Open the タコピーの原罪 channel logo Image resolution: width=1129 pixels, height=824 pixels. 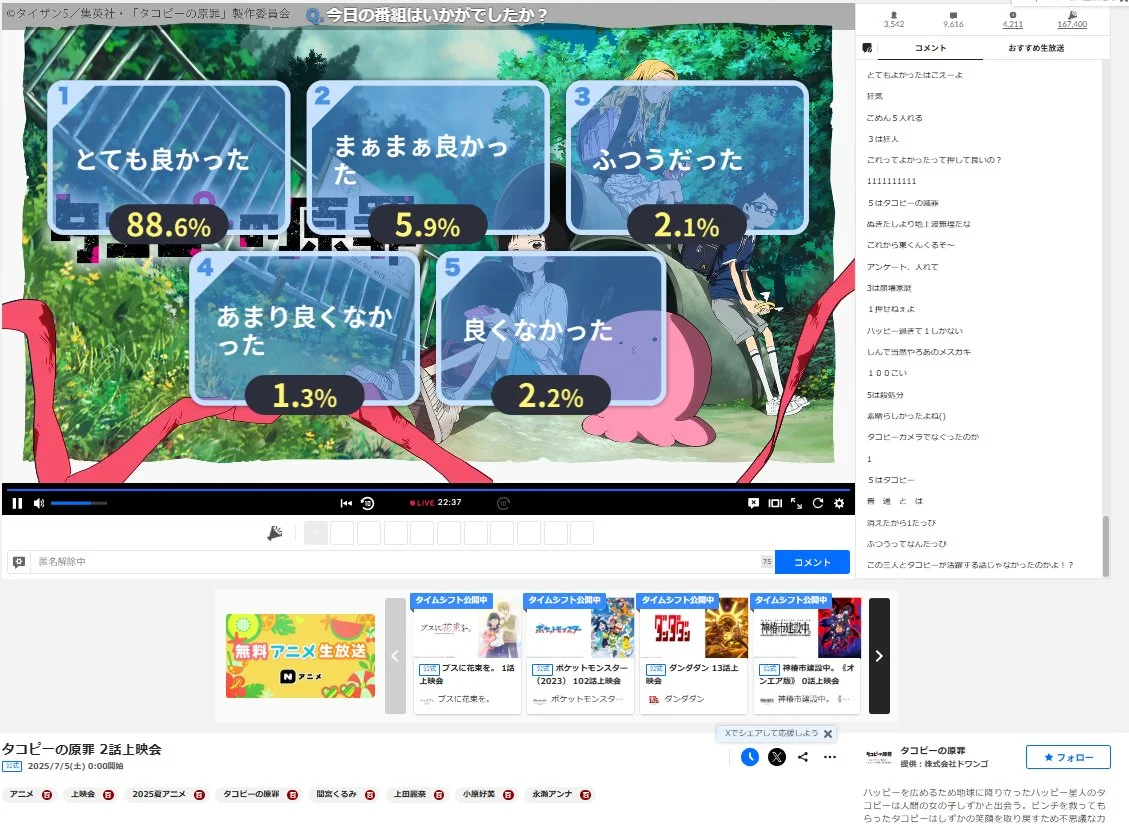pos(878,756)
